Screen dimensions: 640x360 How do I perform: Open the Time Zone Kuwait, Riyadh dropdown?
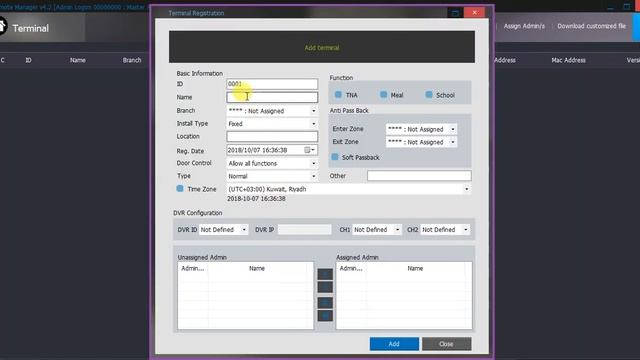348,189
